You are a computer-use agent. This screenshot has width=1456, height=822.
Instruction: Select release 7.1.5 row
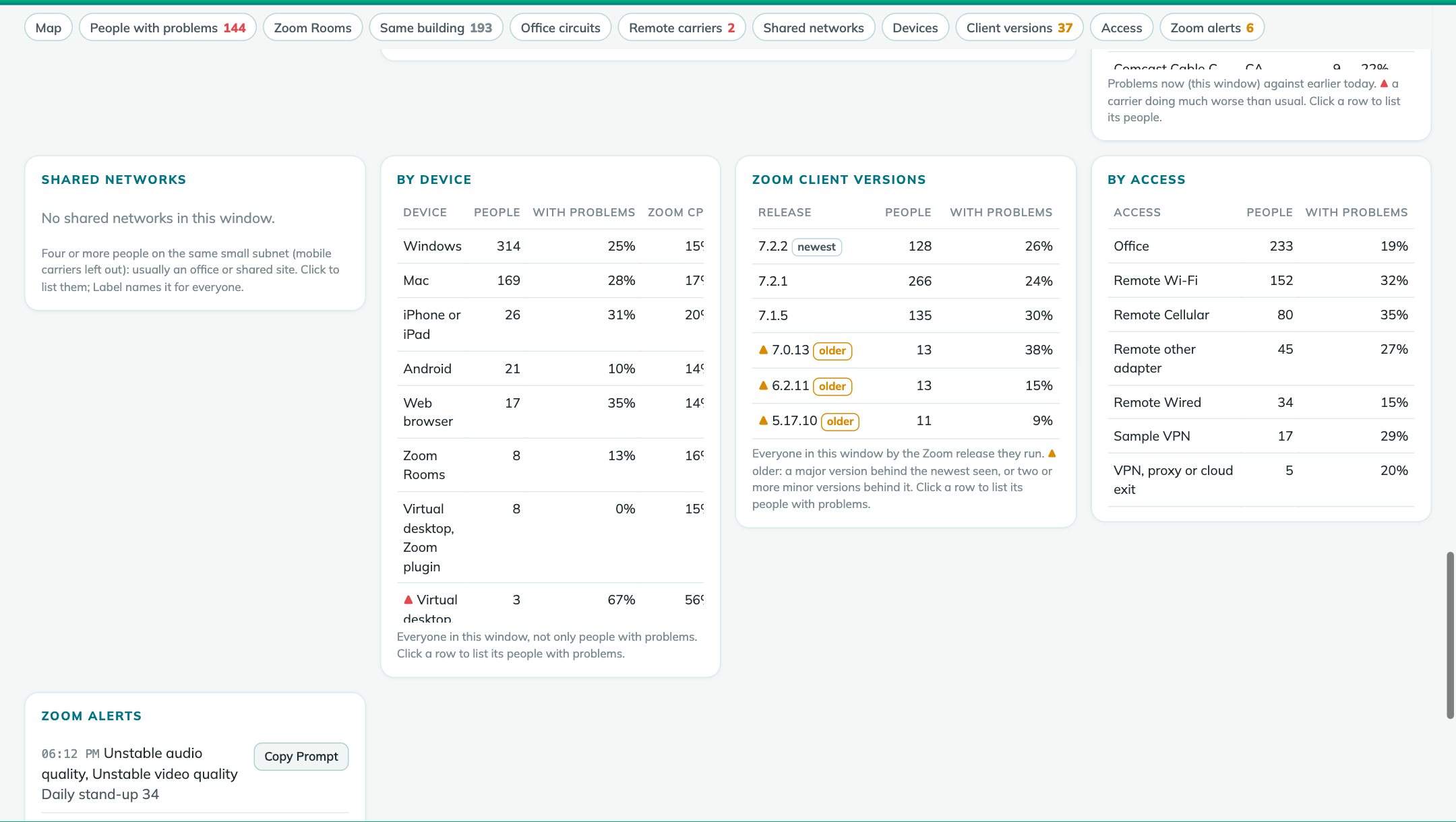coord(905,315)
